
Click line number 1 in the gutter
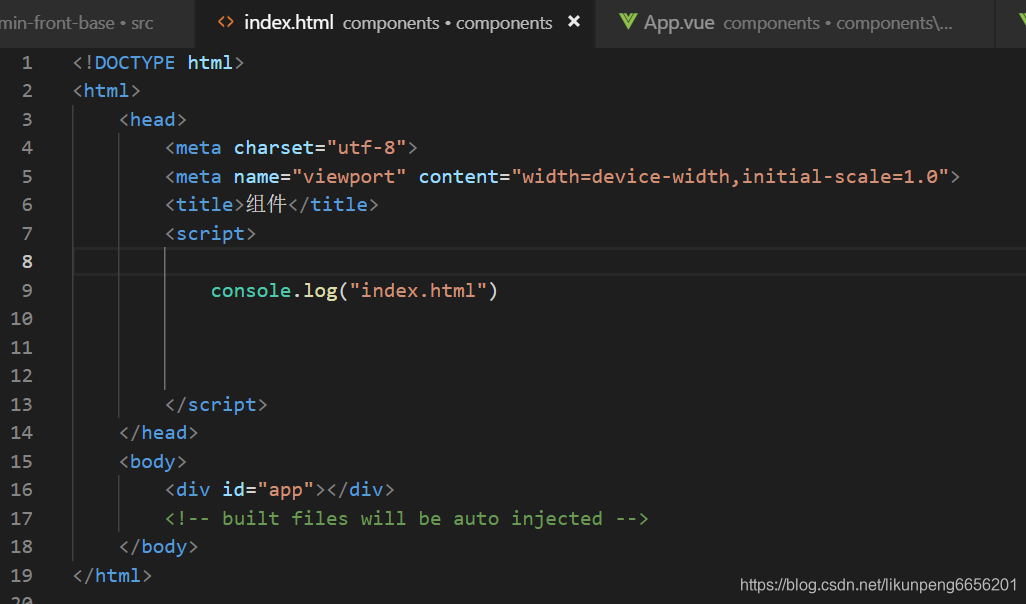click(27, 63)
